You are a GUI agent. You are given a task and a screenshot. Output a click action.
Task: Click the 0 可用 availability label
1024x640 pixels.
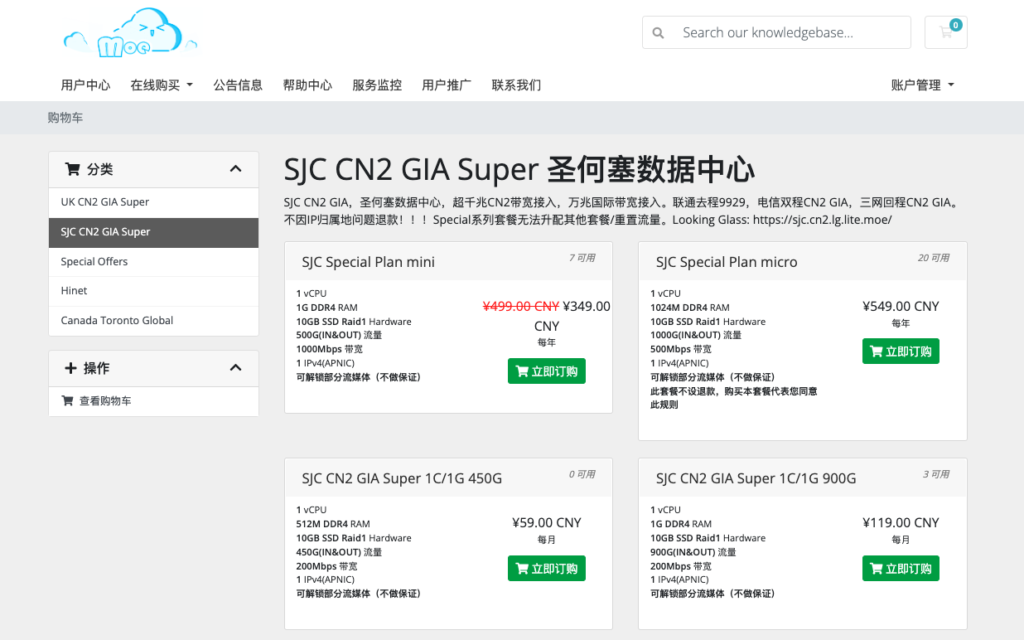[582, 474]
